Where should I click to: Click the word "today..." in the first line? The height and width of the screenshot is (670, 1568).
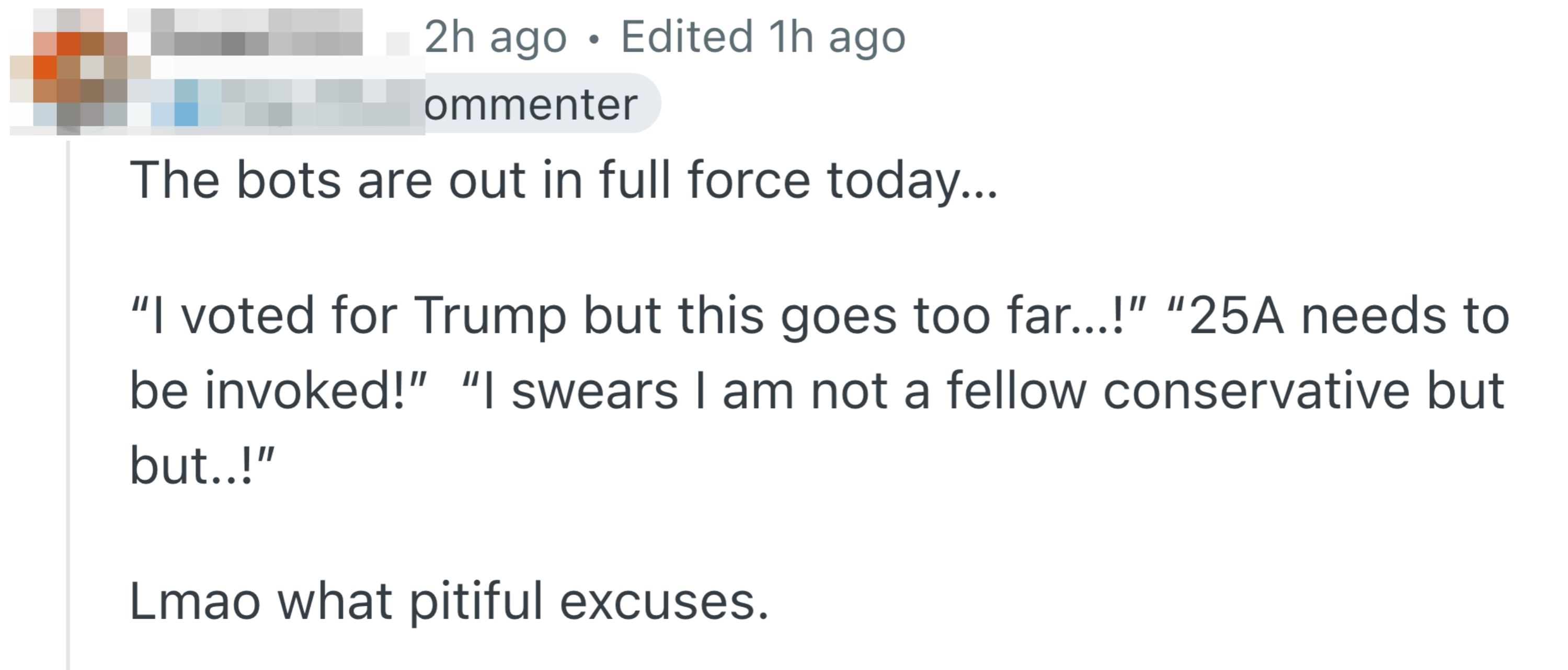(x=912, y=181)
